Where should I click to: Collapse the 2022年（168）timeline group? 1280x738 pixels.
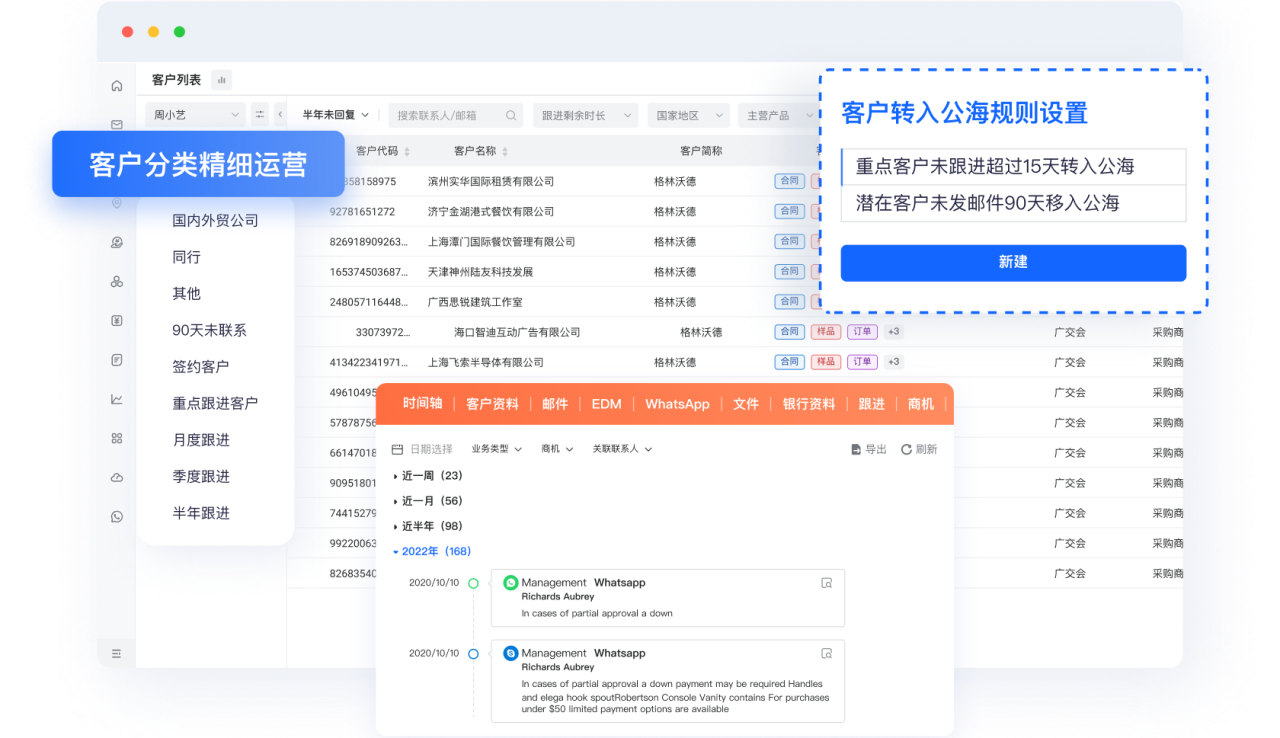click(396, 552)
